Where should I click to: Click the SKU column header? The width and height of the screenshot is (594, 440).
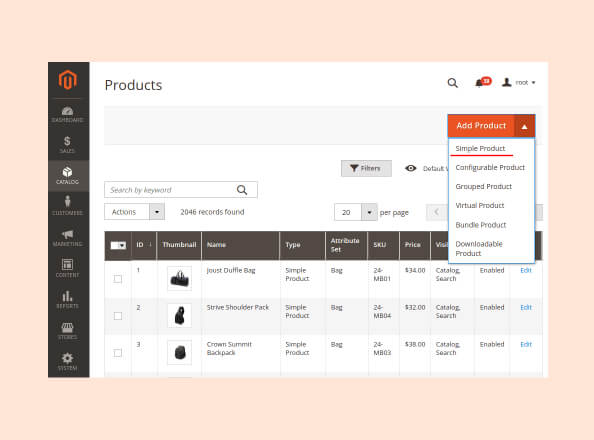(383, 245)
